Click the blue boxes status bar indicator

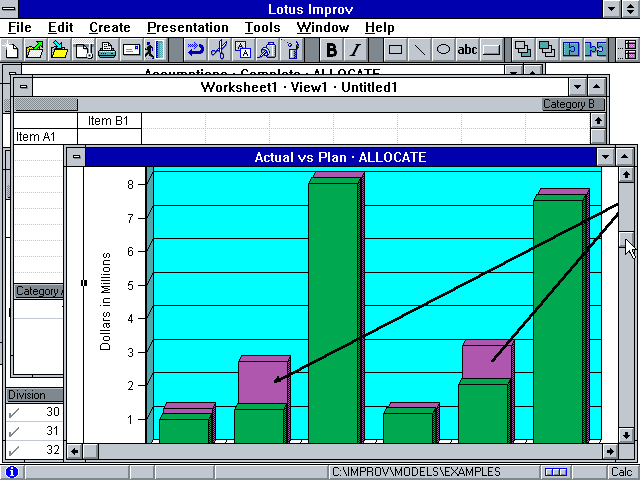[x=556, y=472]
